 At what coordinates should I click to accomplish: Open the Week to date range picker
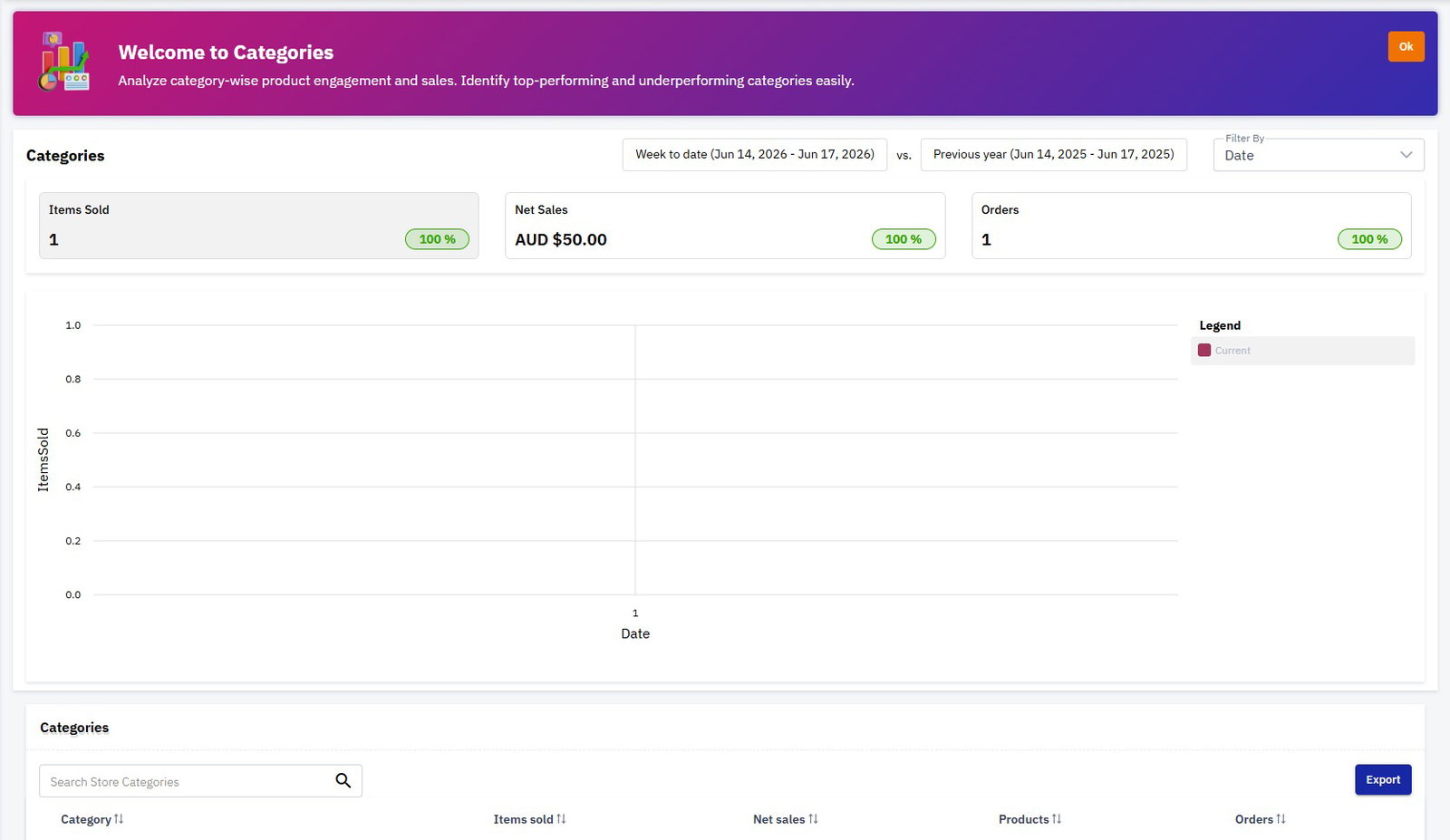tap(755, 155)
